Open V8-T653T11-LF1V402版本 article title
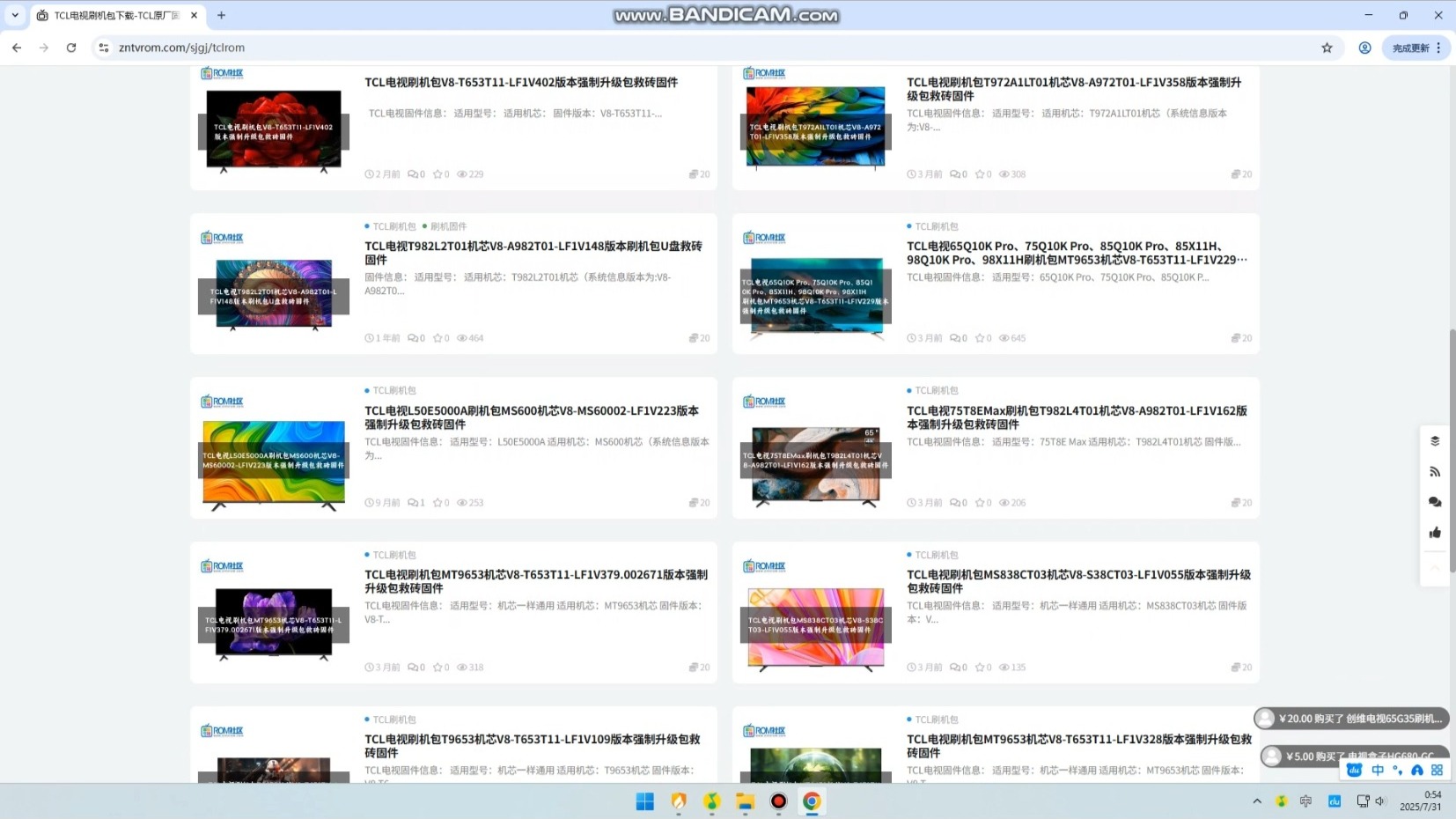The width and height of the screenshot is (1456, 819). pyautogui.click(x=521, y=83)
